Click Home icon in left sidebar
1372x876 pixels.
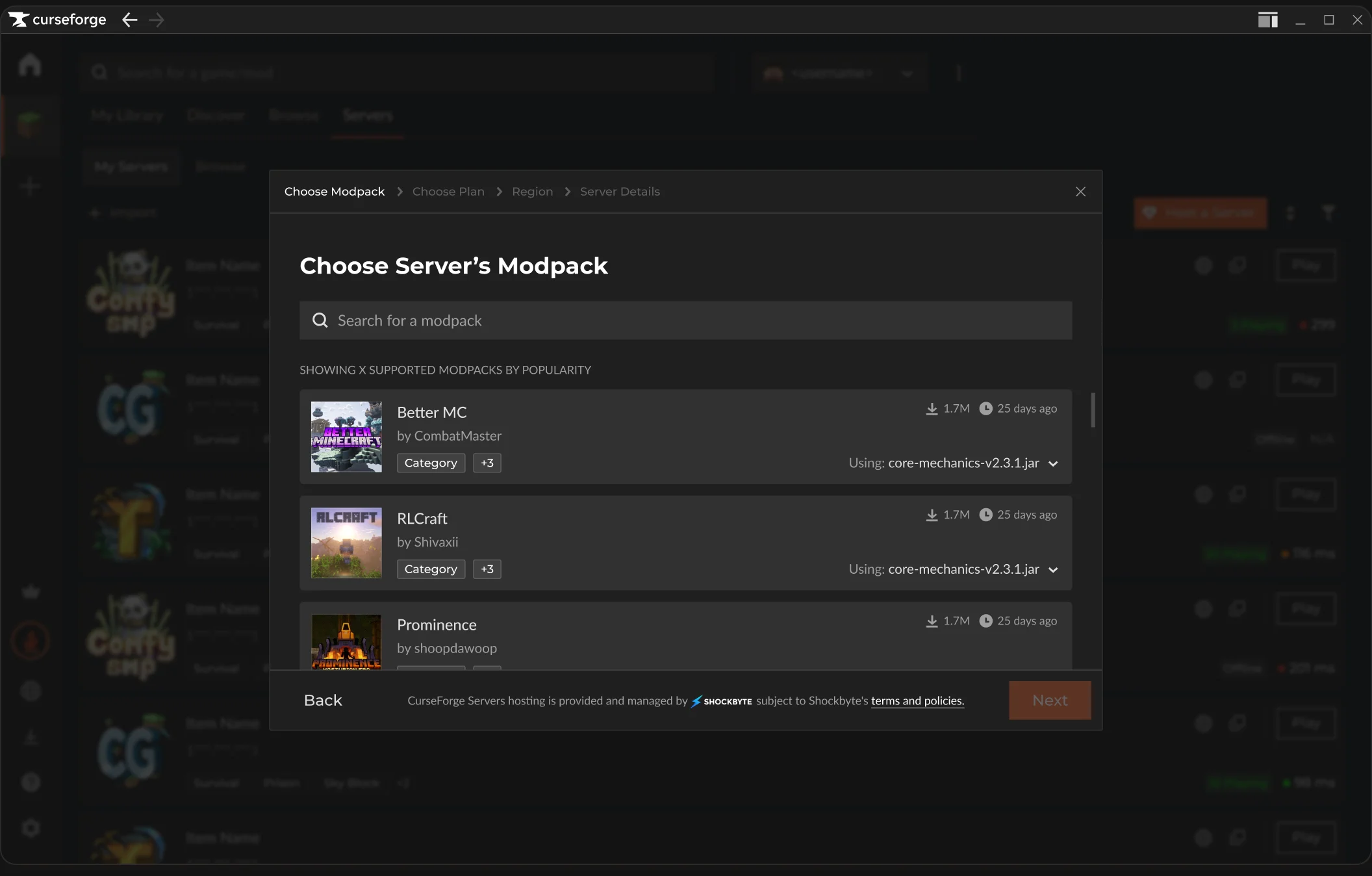(30, 64)
